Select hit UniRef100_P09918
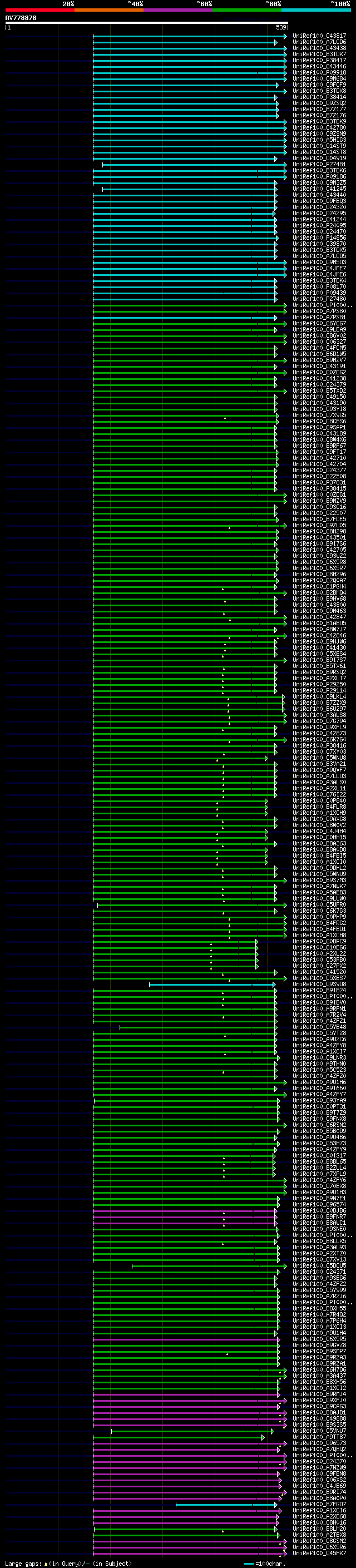Screen dimensions: 356x1568 319,72
